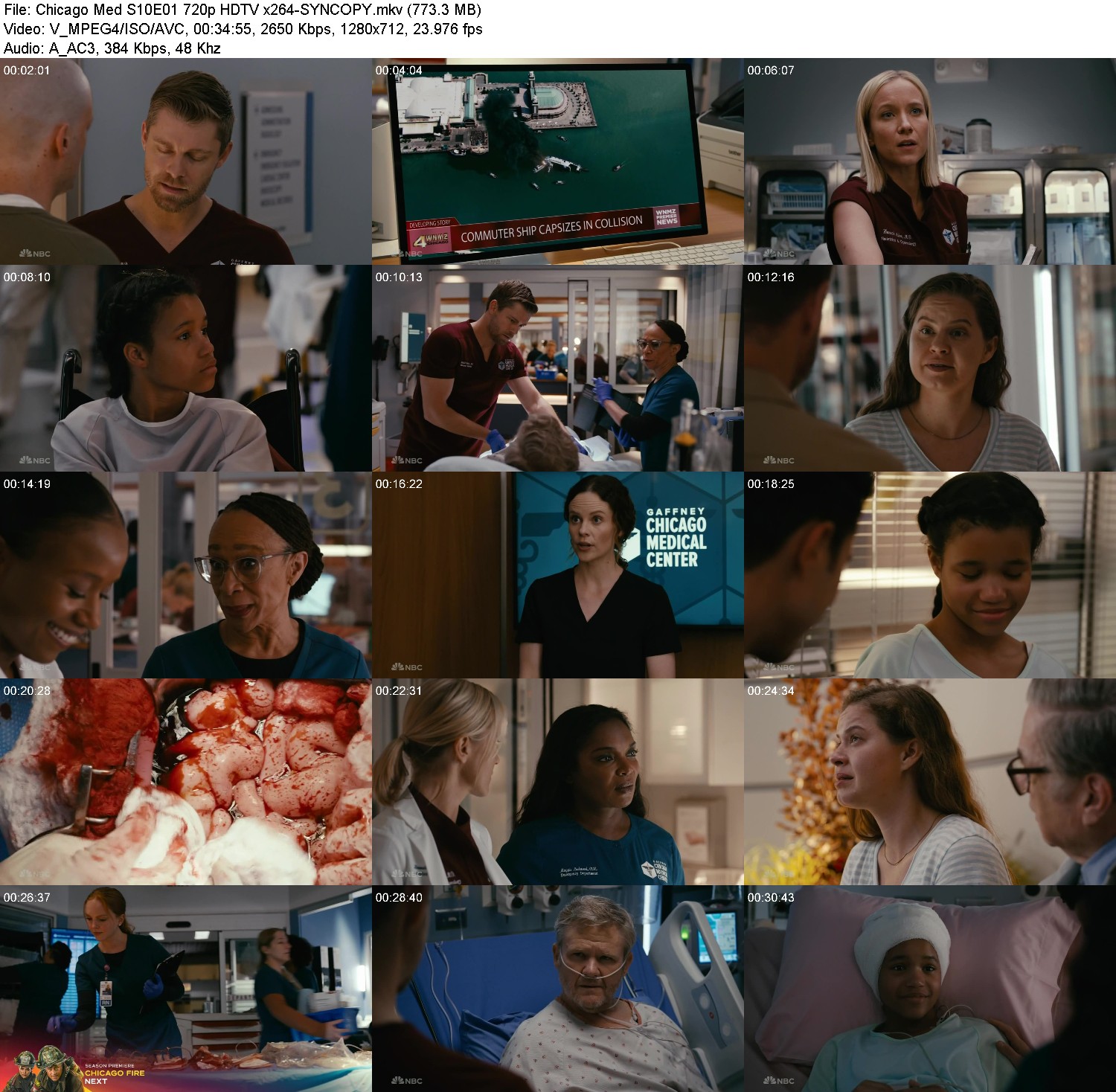Click the file name line in header

pyautogui.click(x=243, y=10)
